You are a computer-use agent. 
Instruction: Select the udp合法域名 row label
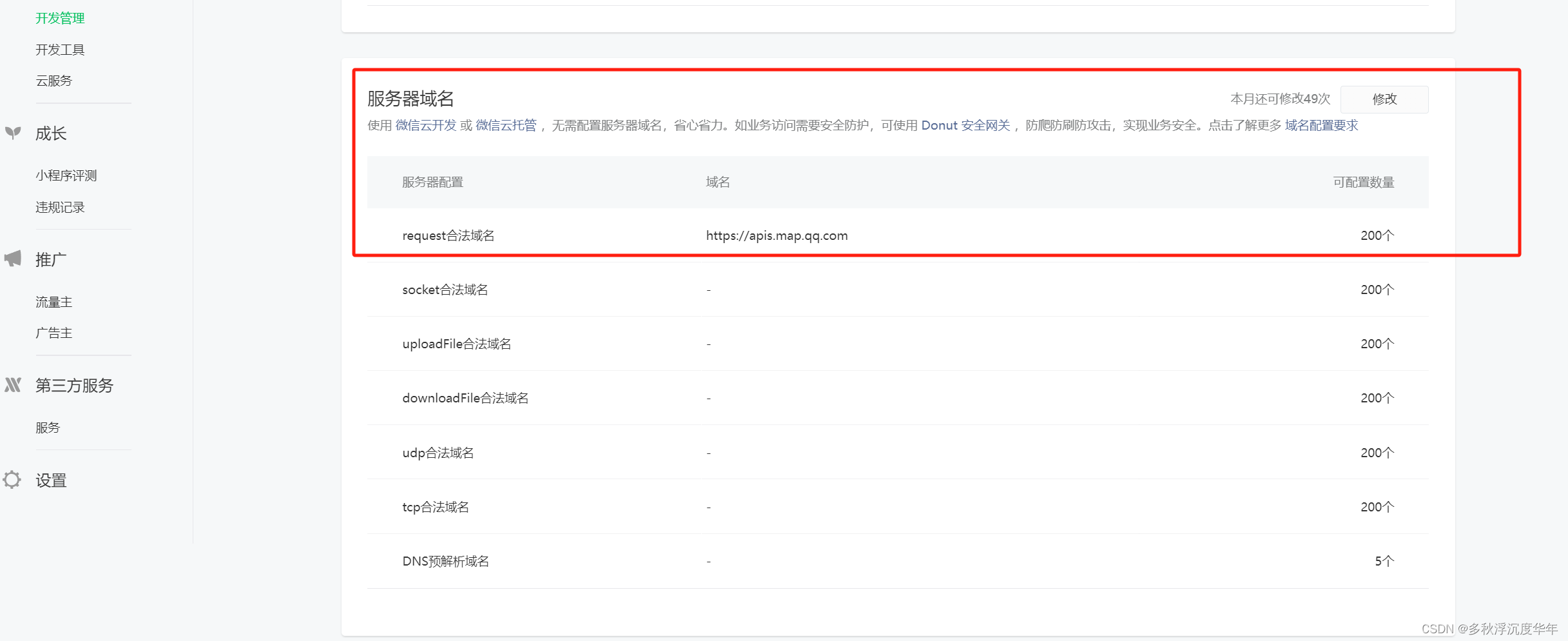click(438, 453)
